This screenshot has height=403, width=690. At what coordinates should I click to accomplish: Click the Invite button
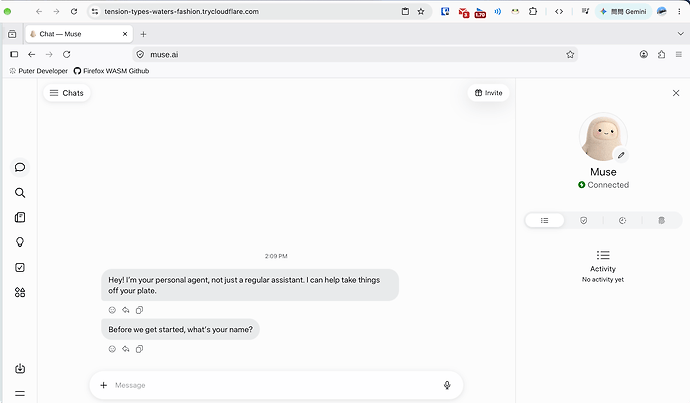pyautogui.click(x=488, y=93)
